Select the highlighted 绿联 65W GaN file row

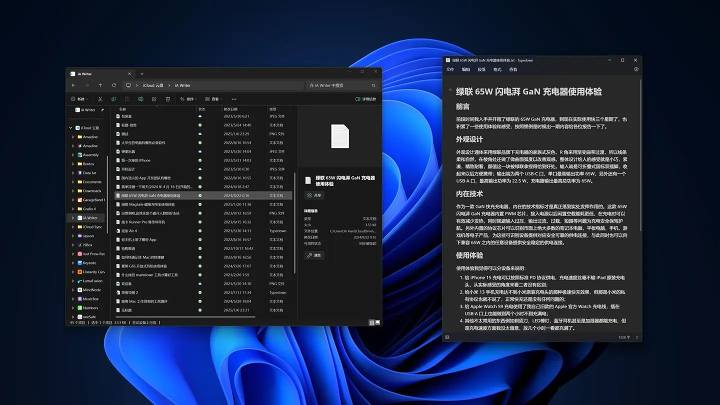tap(203, 196)
